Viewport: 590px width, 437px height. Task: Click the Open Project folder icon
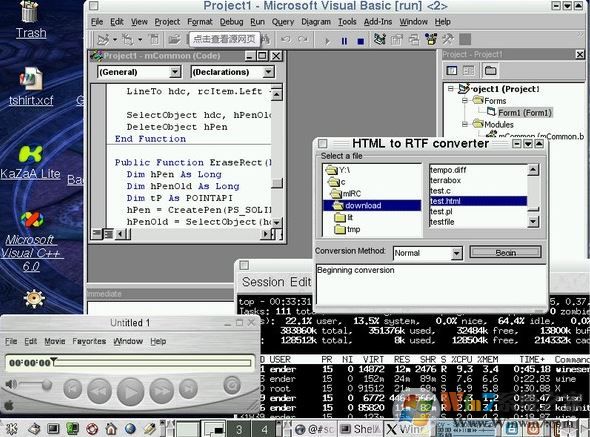click(x=174, y=39)
